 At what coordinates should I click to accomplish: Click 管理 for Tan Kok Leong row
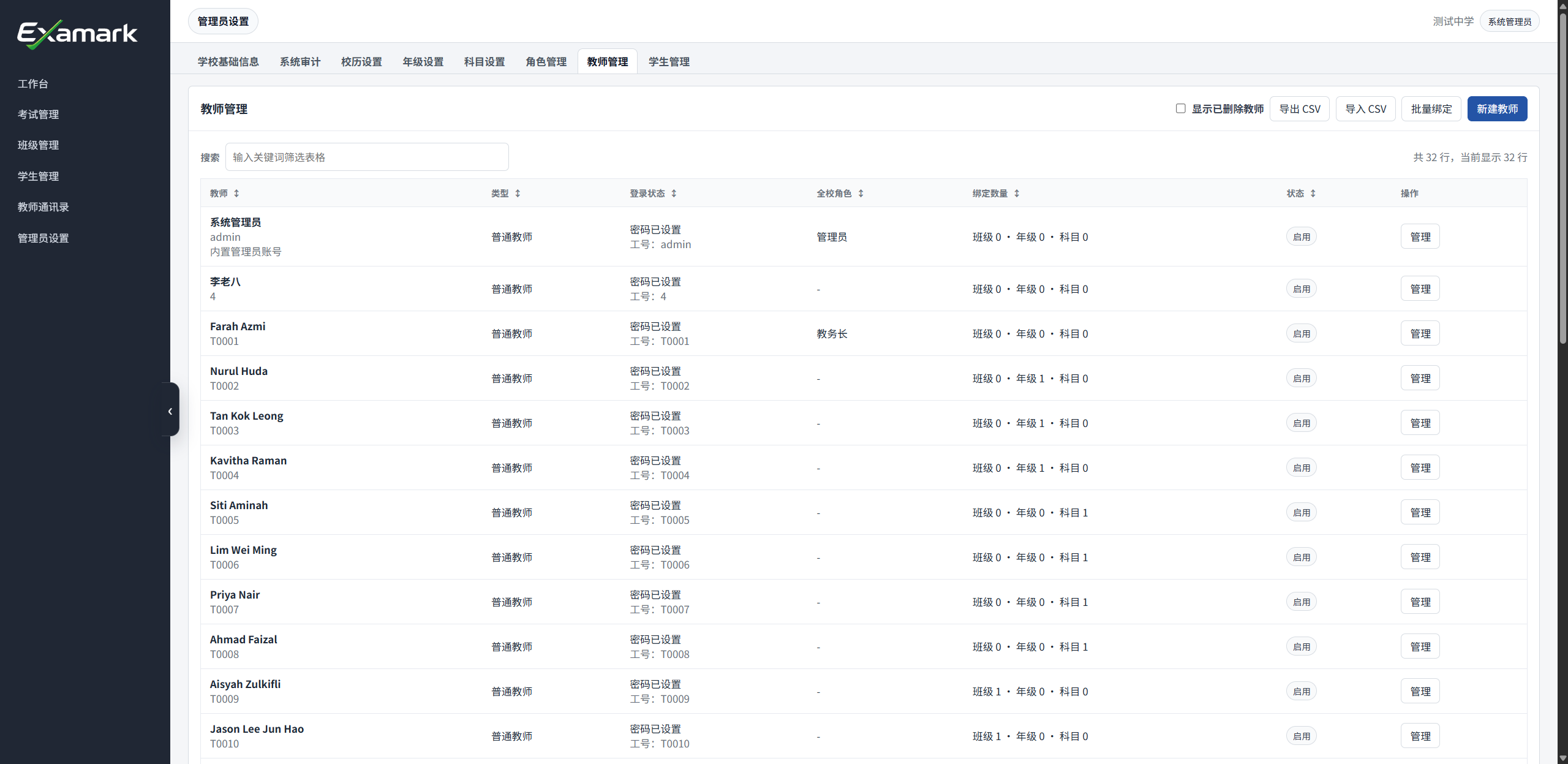1420,423
